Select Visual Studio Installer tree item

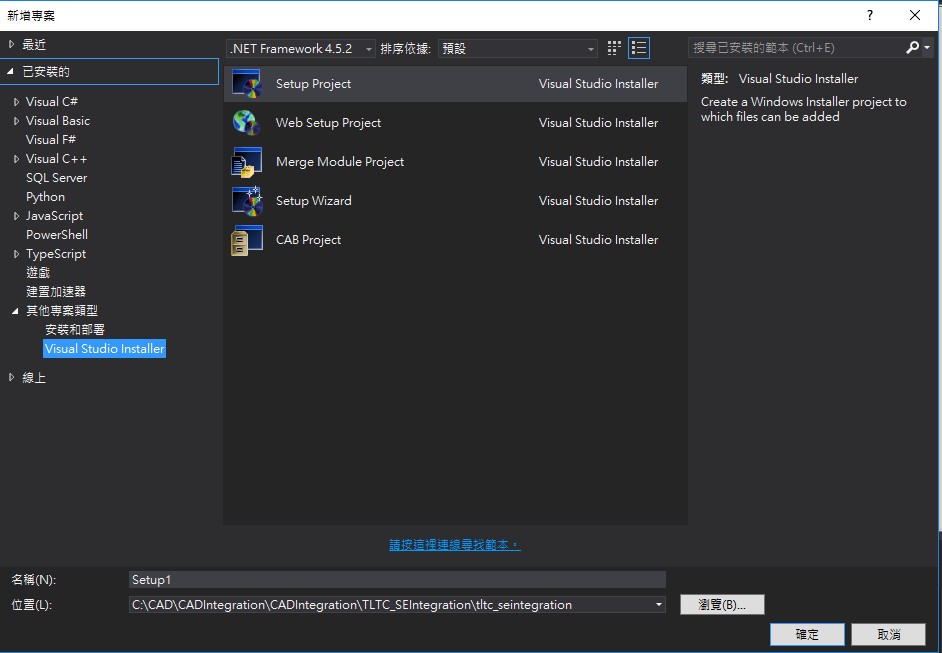105,349
